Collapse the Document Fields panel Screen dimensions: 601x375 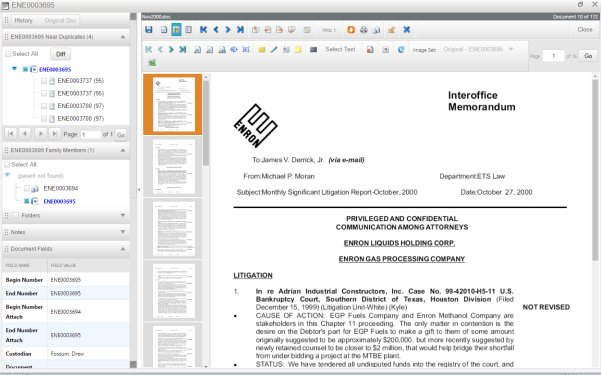[x=123, y=249]
